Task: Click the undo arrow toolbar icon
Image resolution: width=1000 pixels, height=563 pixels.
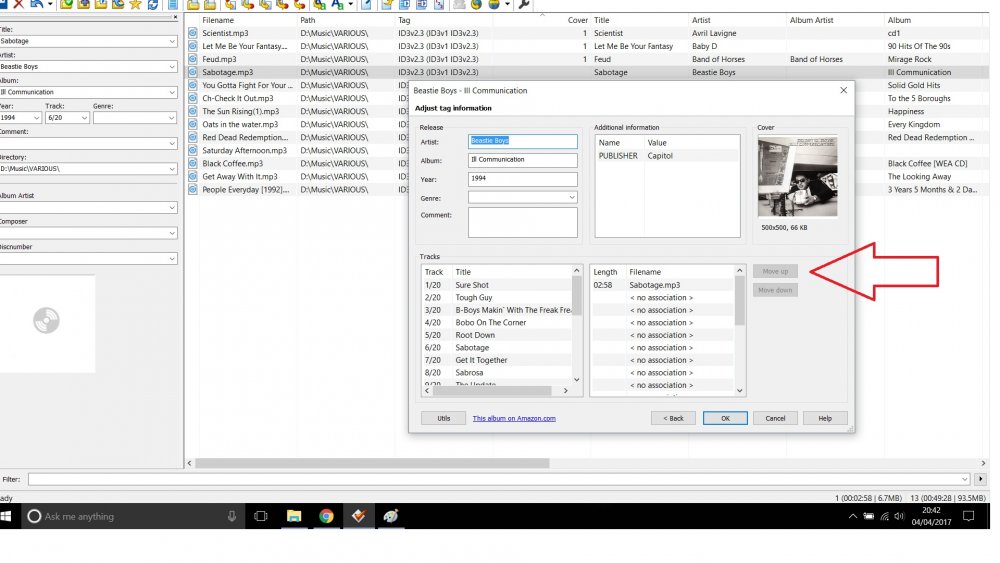Action: coord(37,4)
